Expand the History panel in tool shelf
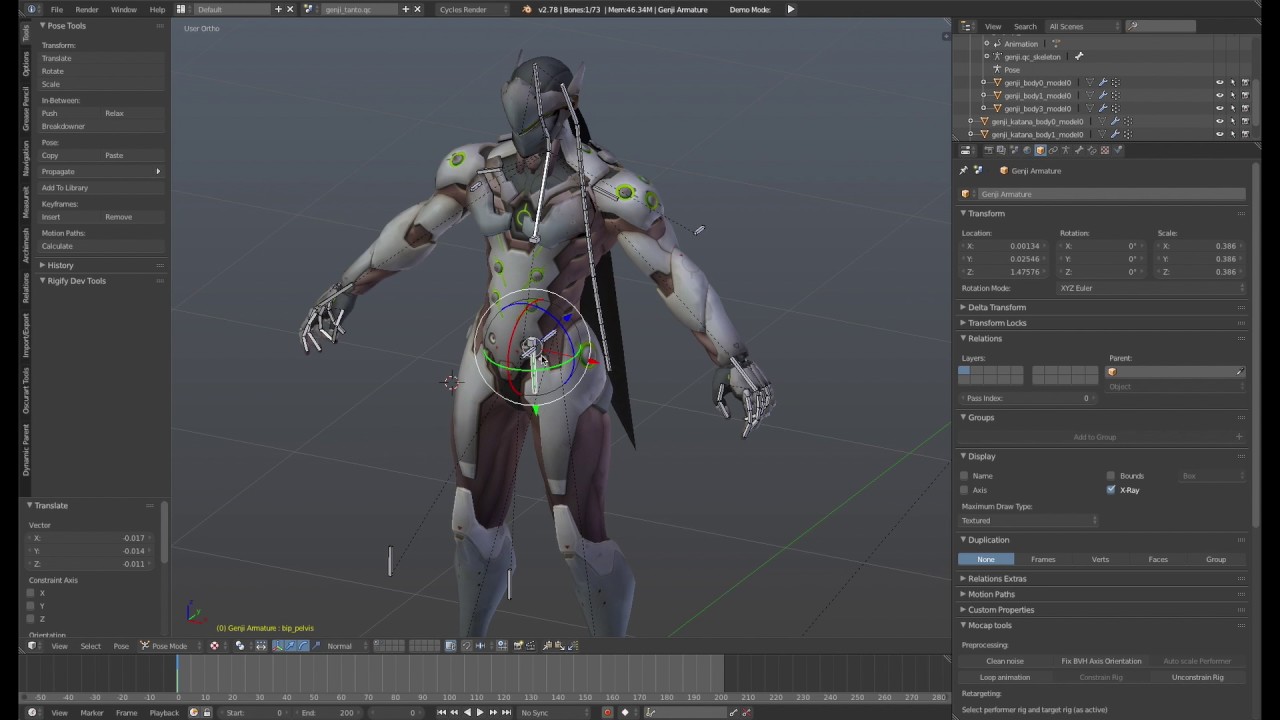Viewport: 1280px width, 720px height. click(59, 265)
